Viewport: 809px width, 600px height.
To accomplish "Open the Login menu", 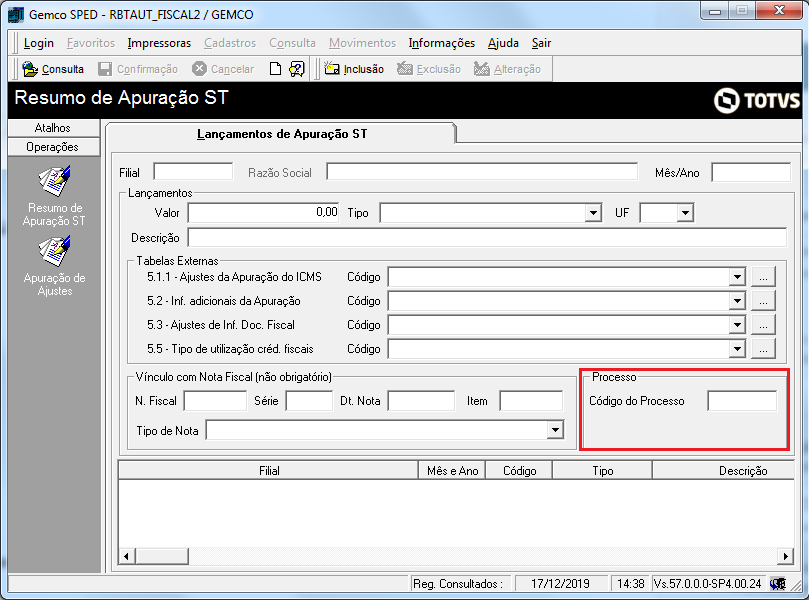I will pos(39,43).
